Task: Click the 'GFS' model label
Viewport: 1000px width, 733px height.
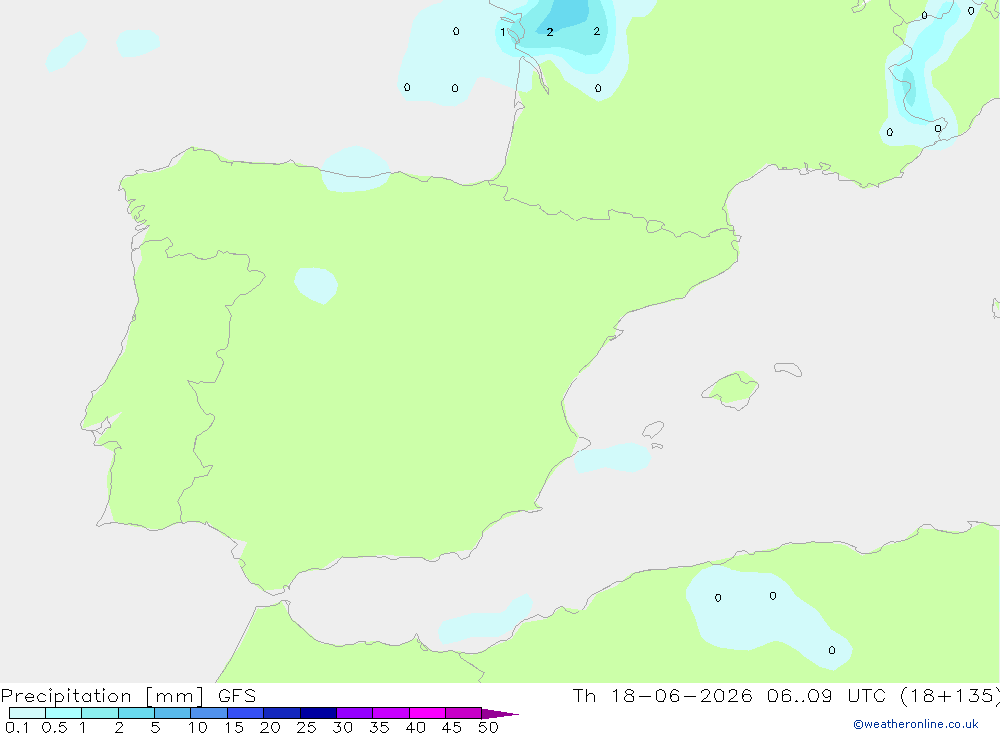Action: coord(237,696)
